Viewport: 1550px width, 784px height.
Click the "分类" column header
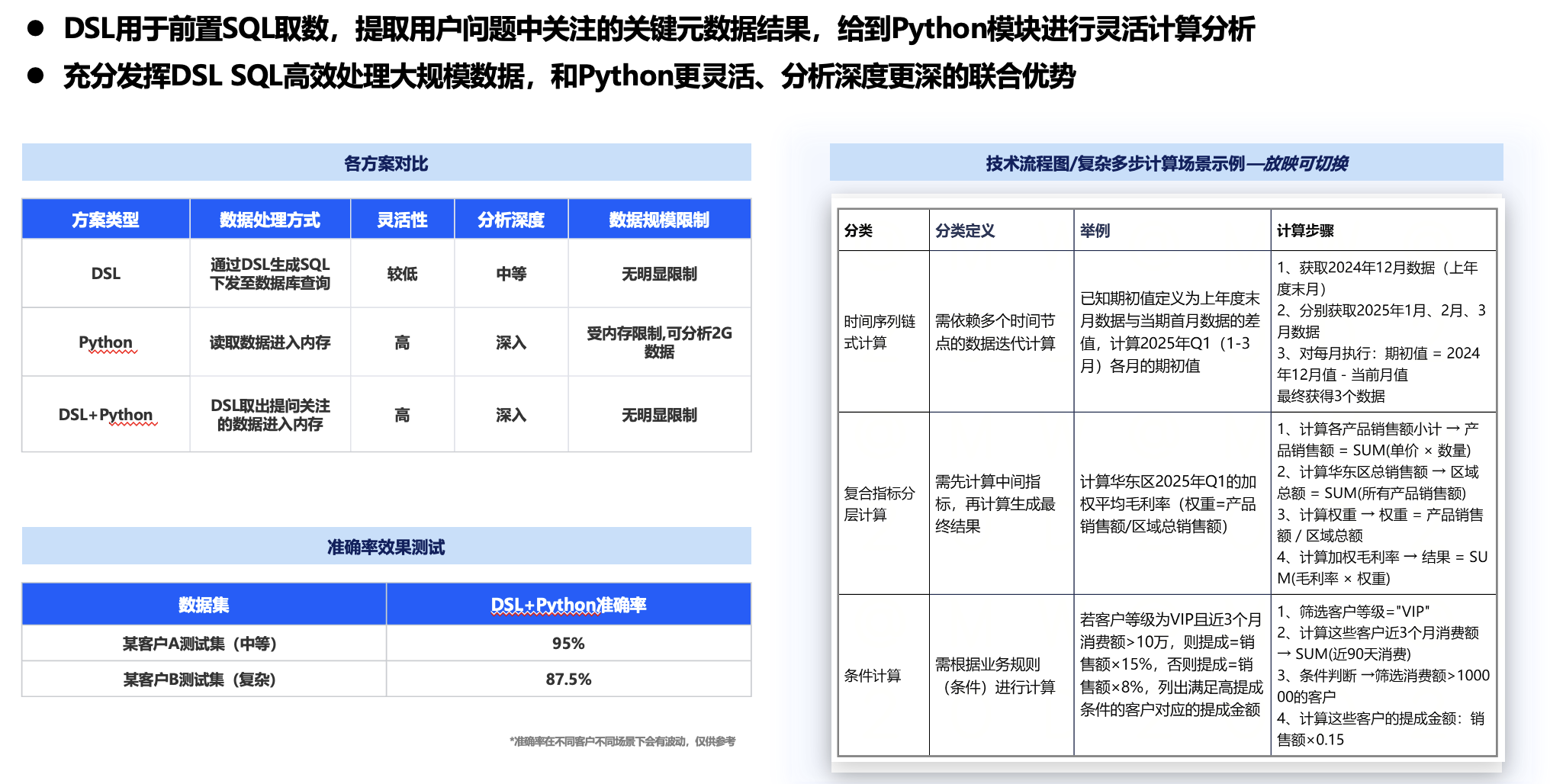pyautogui.click(x=883, y=230)
